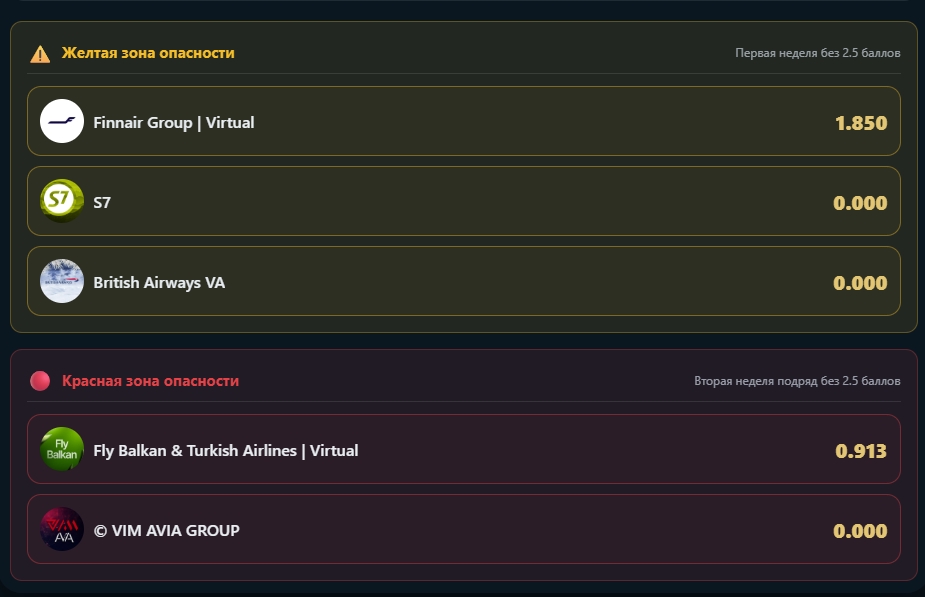Screen dimensions: 925x597
Task: Open the © VIM AVIA GROUP name link
Action: (x=166, y=531)
